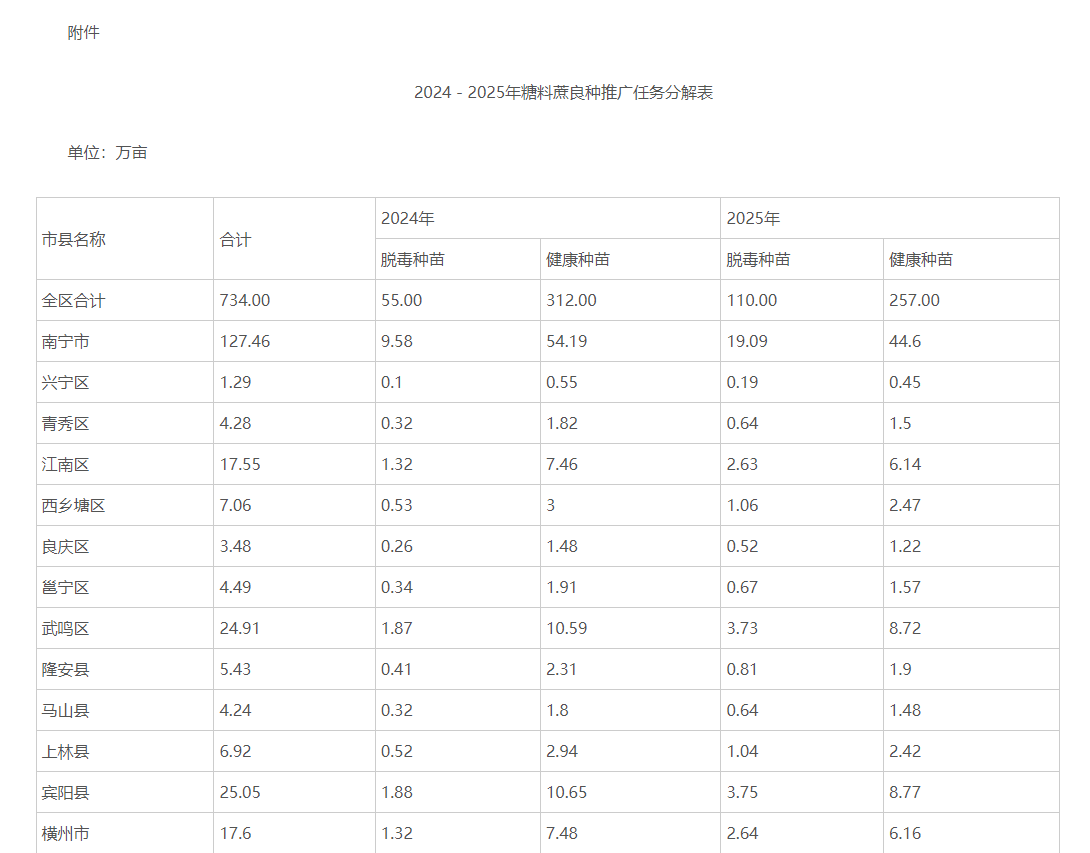Viewport: 1090px width, 853px height.
Task: Select the first 脱毒种苗 subheader under 2024年
Action: point(408,258)
